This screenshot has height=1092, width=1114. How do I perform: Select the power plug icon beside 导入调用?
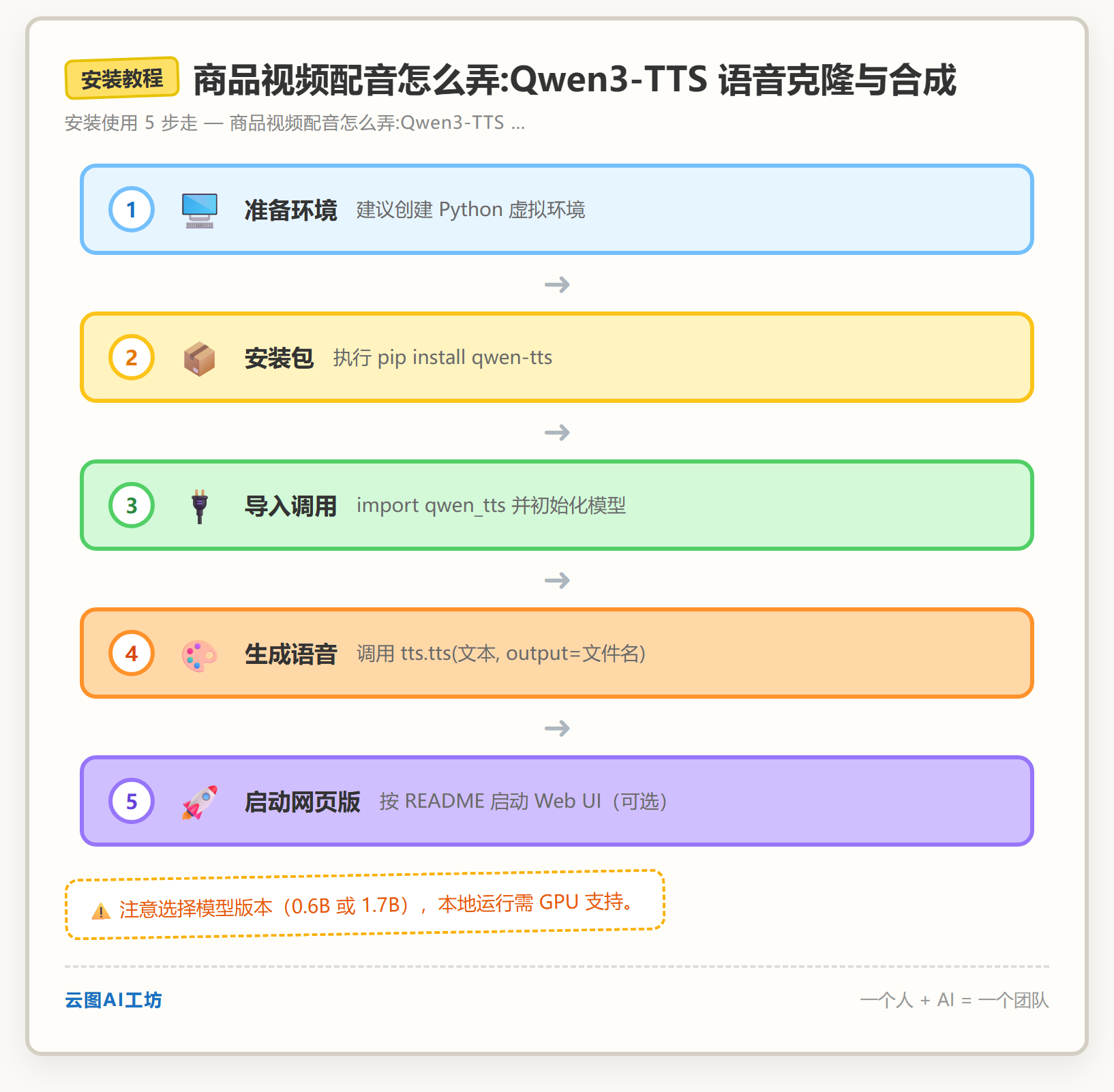click(x=200, y=506)
